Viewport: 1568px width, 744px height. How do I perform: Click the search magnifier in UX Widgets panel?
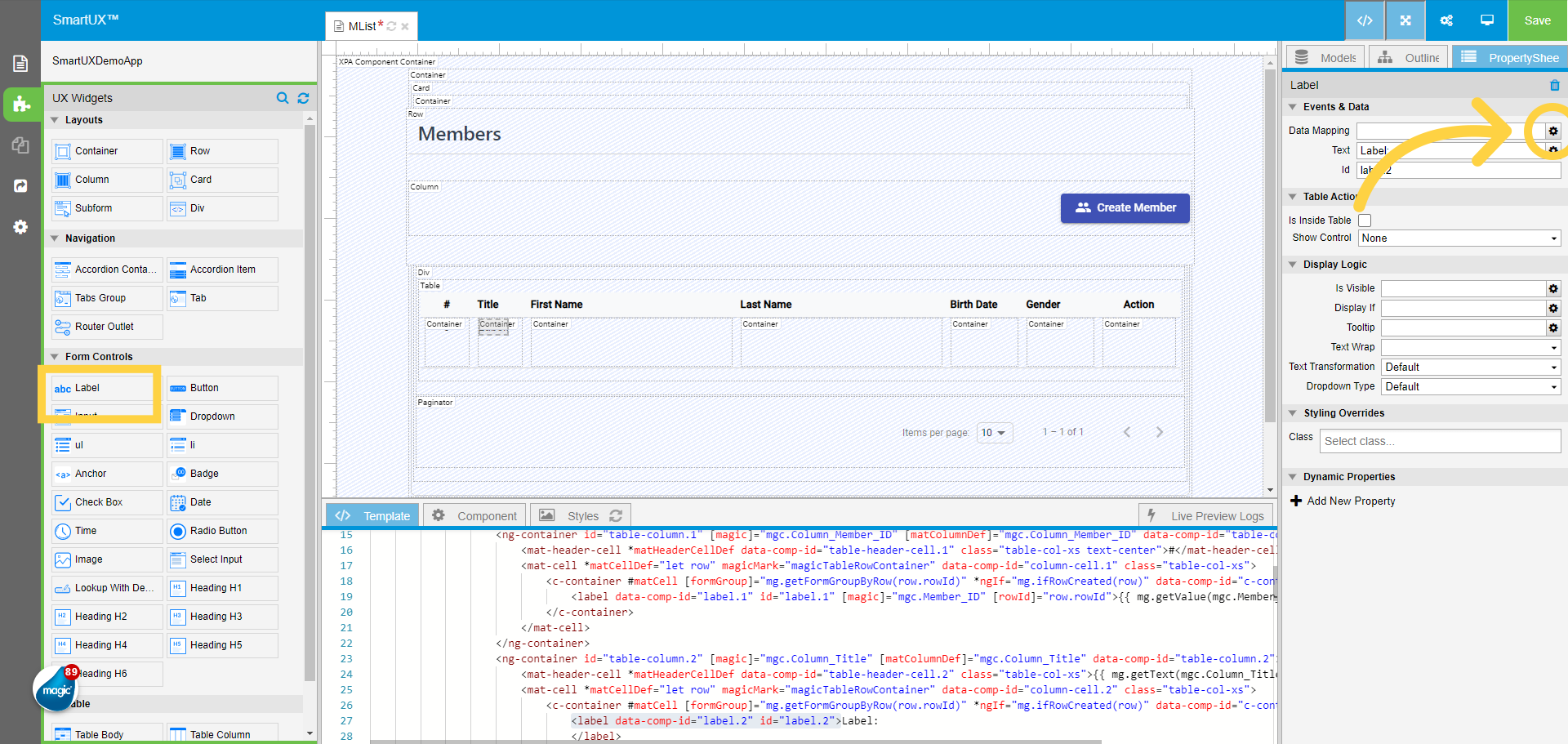283,98
